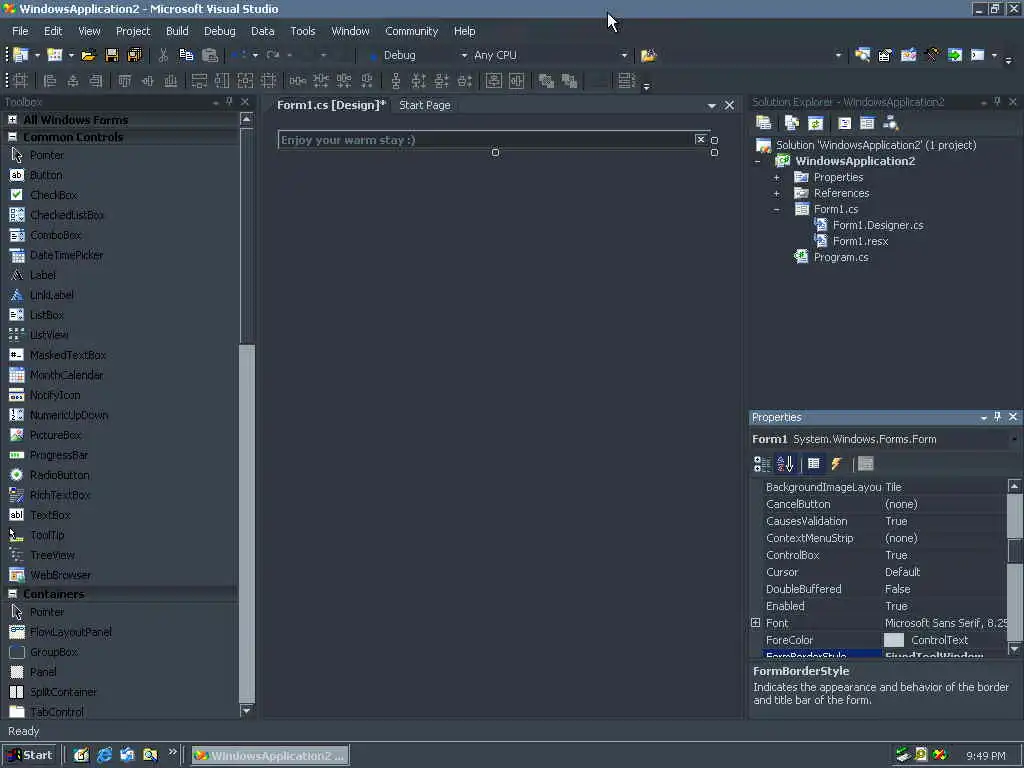The width and height of the screenshot is (1024, 768).
Task: Click the Align Lefts layout icon
Action: (x=50, y=81)
